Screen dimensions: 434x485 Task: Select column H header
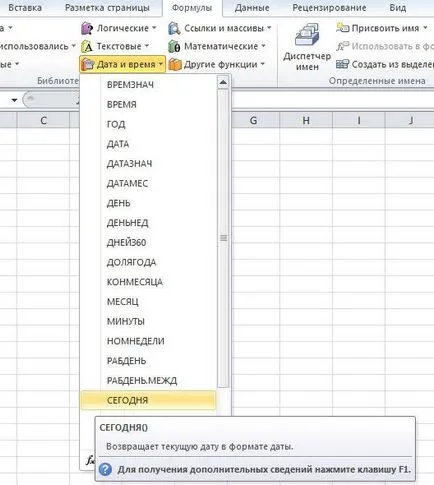click(306, 120)
